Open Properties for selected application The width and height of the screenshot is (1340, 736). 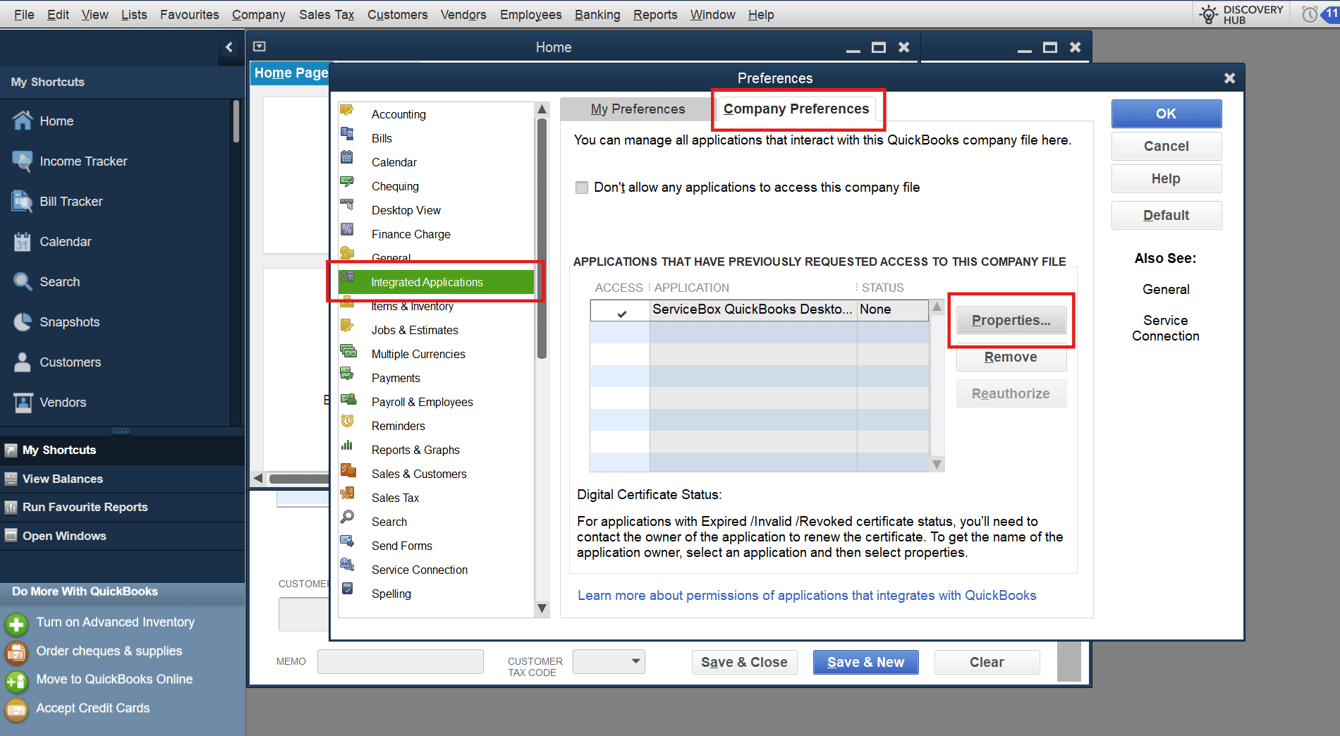1011,320
